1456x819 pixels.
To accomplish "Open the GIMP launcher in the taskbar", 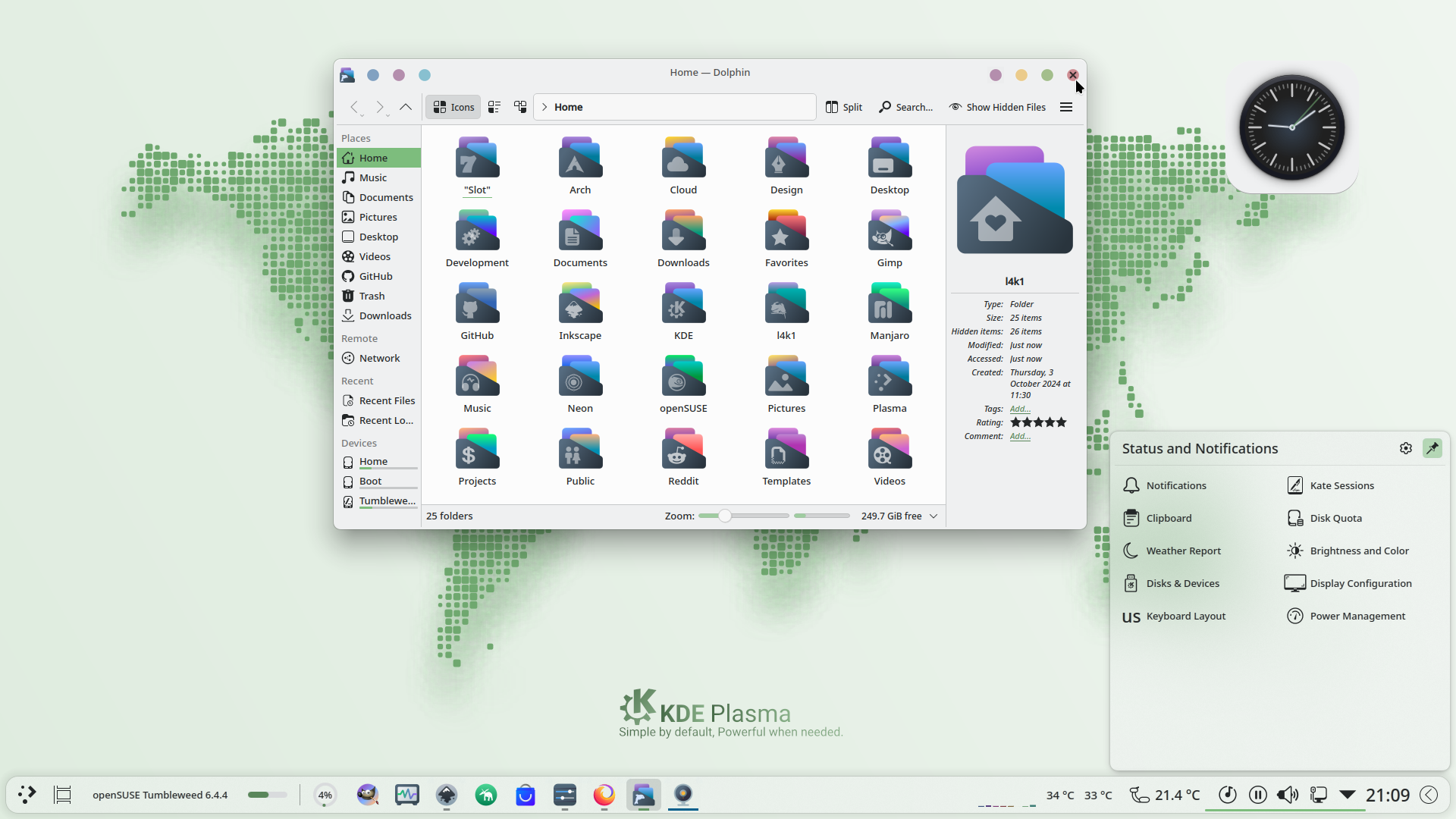I will click(368, 794).
